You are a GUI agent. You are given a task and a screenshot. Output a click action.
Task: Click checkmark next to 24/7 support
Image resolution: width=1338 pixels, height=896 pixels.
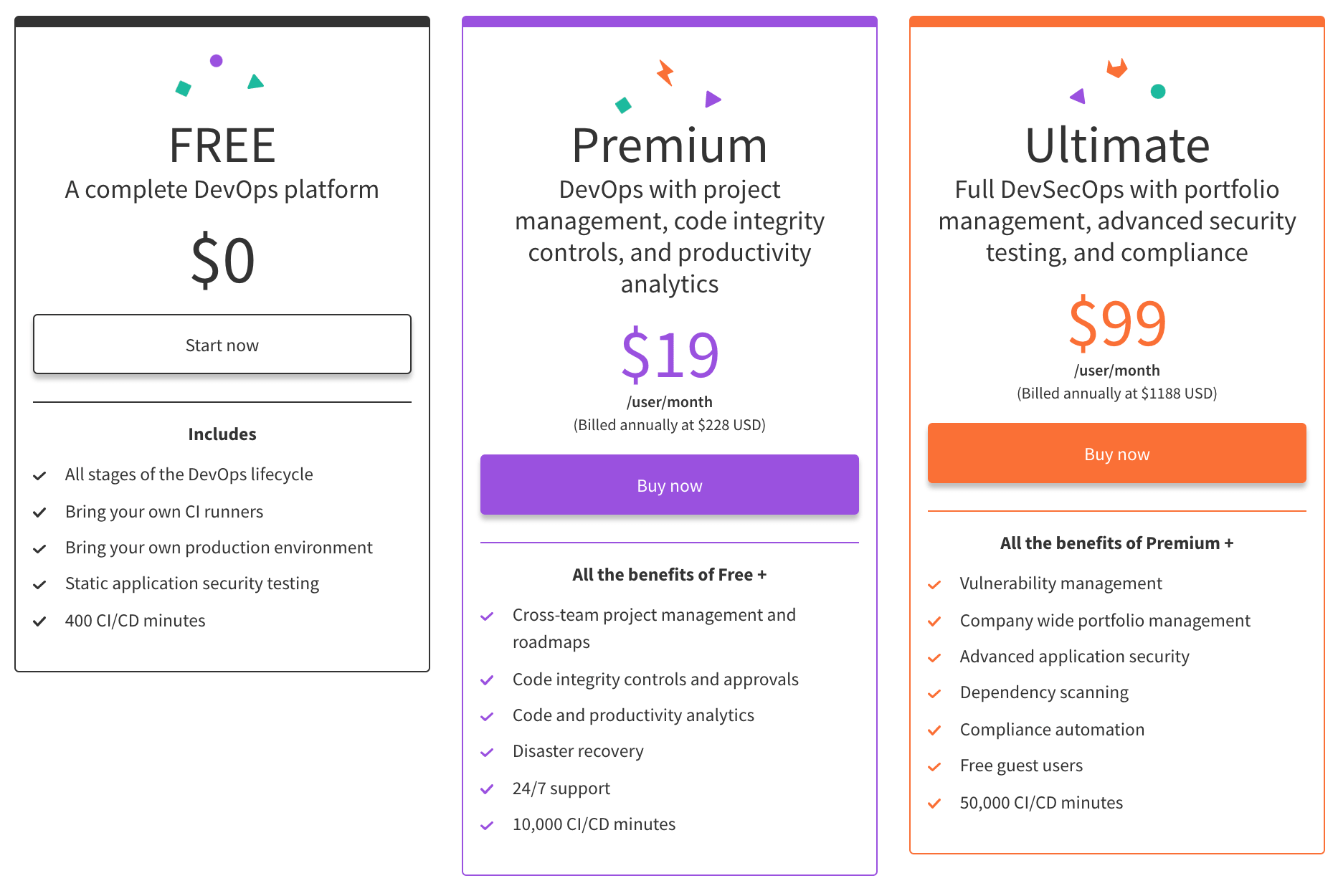[x=487, y=789]
